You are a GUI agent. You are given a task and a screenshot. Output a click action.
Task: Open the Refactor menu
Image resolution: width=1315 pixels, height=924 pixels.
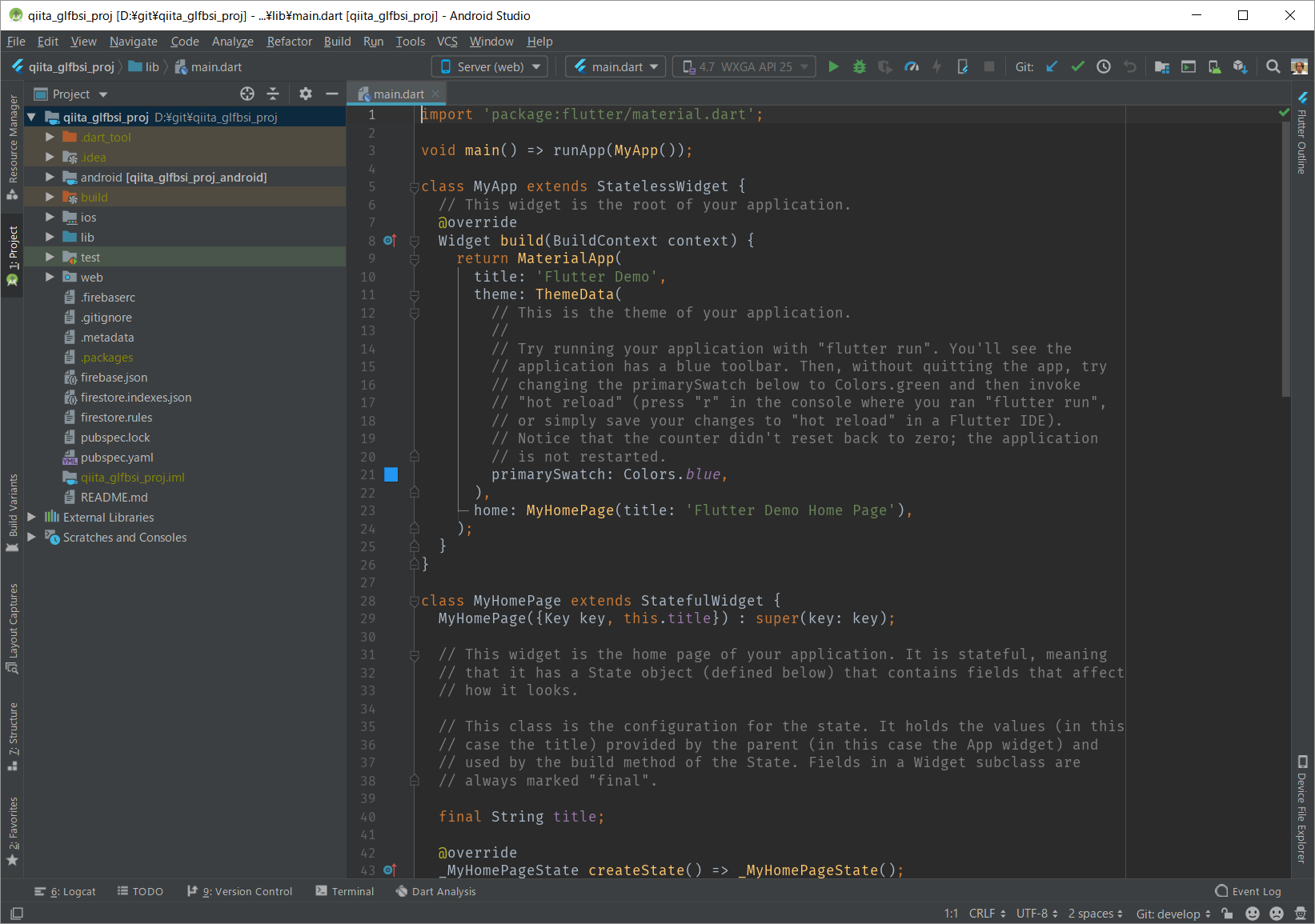pos(289,42)
